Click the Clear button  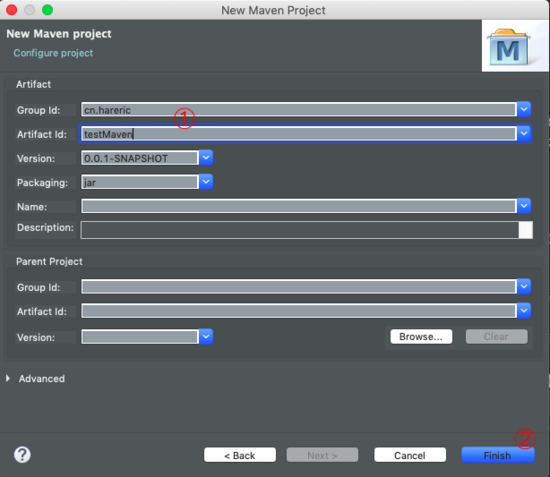[x=496, y=337]
